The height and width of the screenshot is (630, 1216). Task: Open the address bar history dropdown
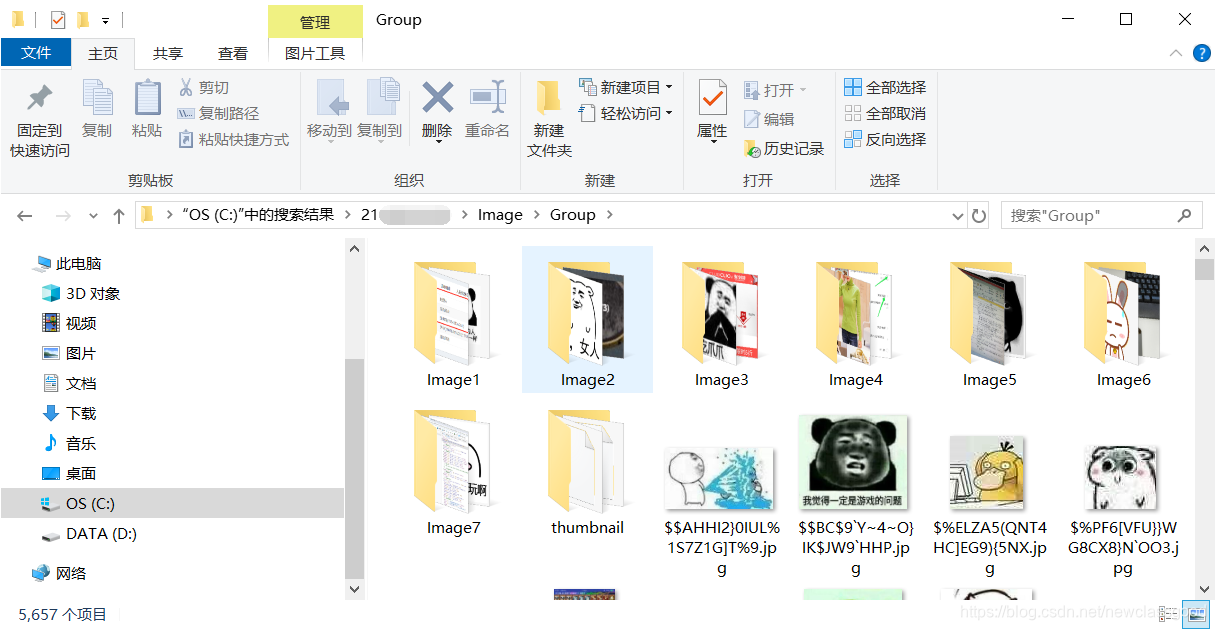tap(957, 214)
